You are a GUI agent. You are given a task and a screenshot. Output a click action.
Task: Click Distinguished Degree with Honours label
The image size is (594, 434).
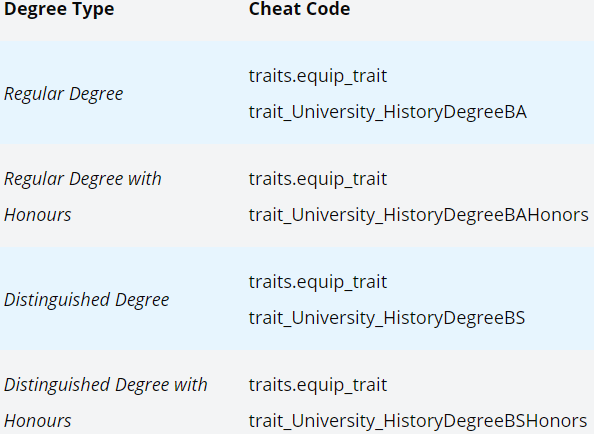pos(106,403)
